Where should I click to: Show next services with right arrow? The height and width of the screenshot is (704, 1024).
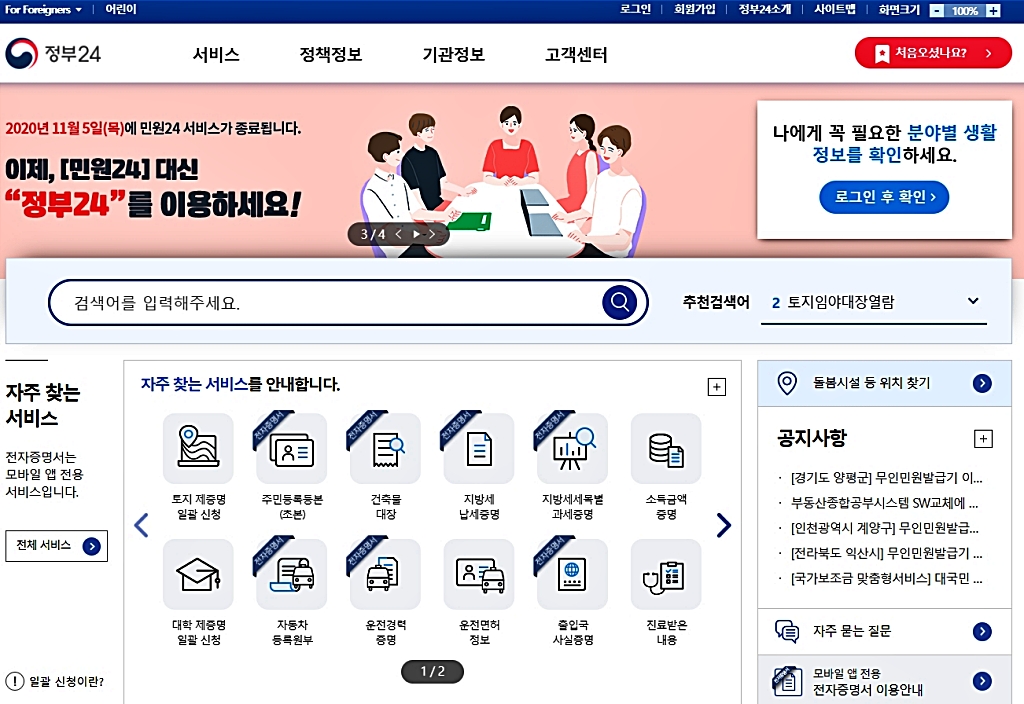click(723, 524)
